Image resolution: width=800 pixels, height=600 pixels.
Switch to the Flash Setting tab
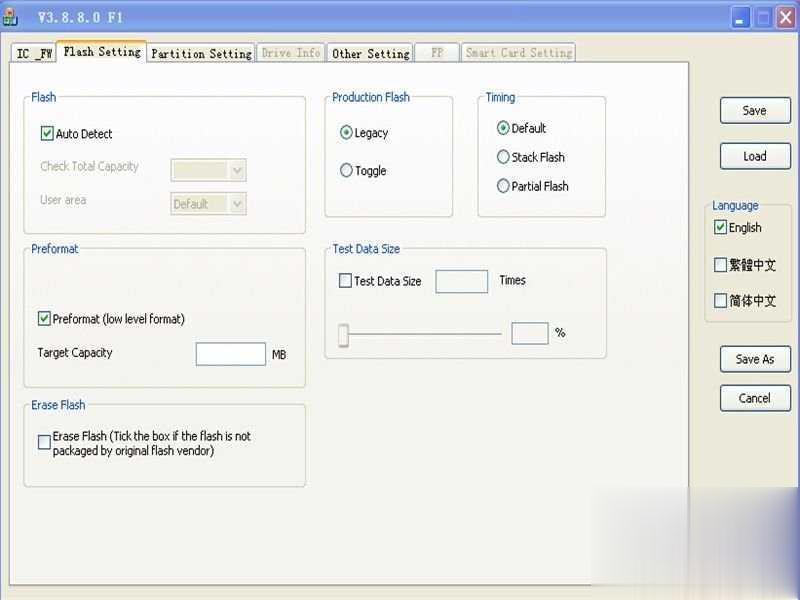click(x=102, y=52)
